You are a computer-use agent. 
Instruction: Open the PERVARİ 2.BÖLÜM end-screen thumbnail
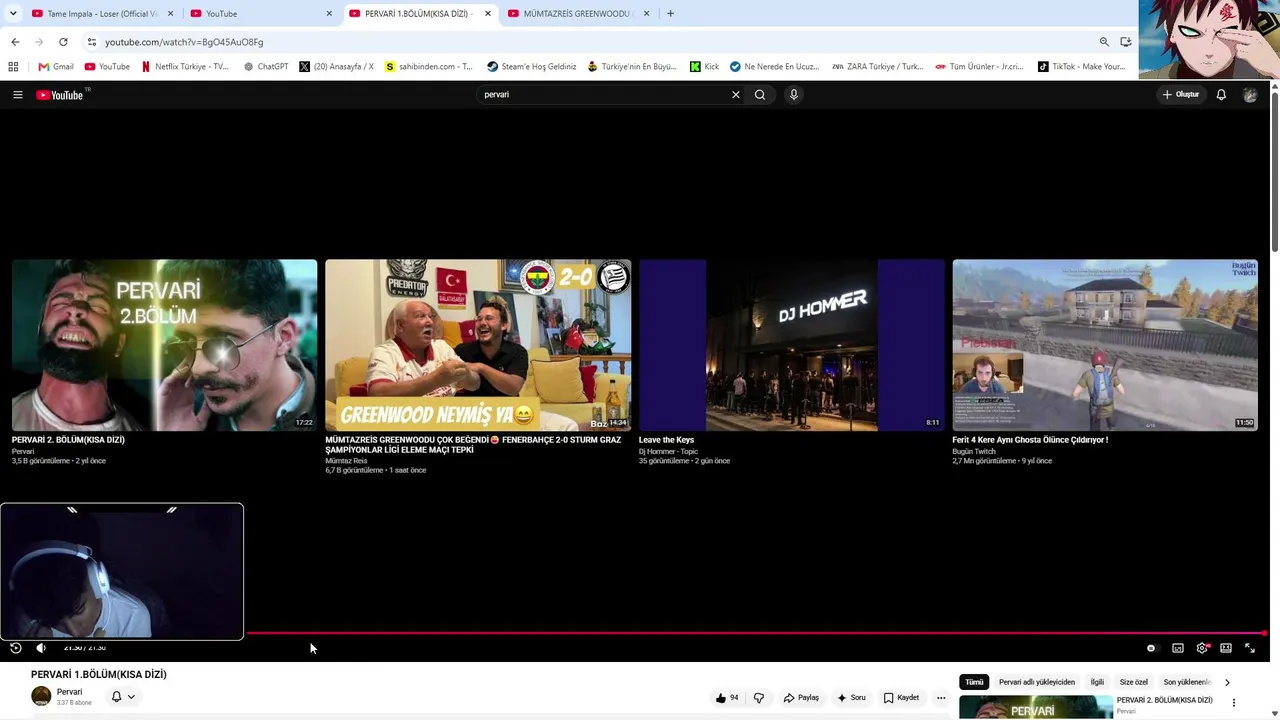(x=164, y=345)
